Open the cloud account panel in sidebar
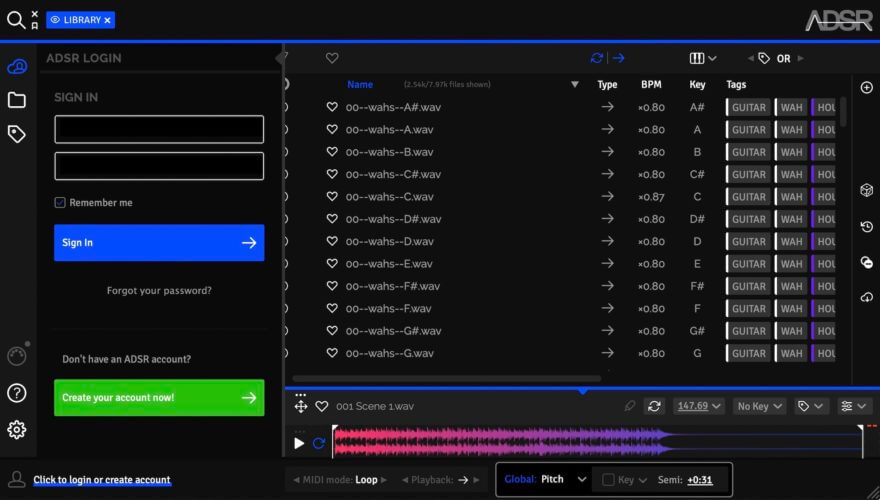The image size is (880, 500). [x=17, y=67]
